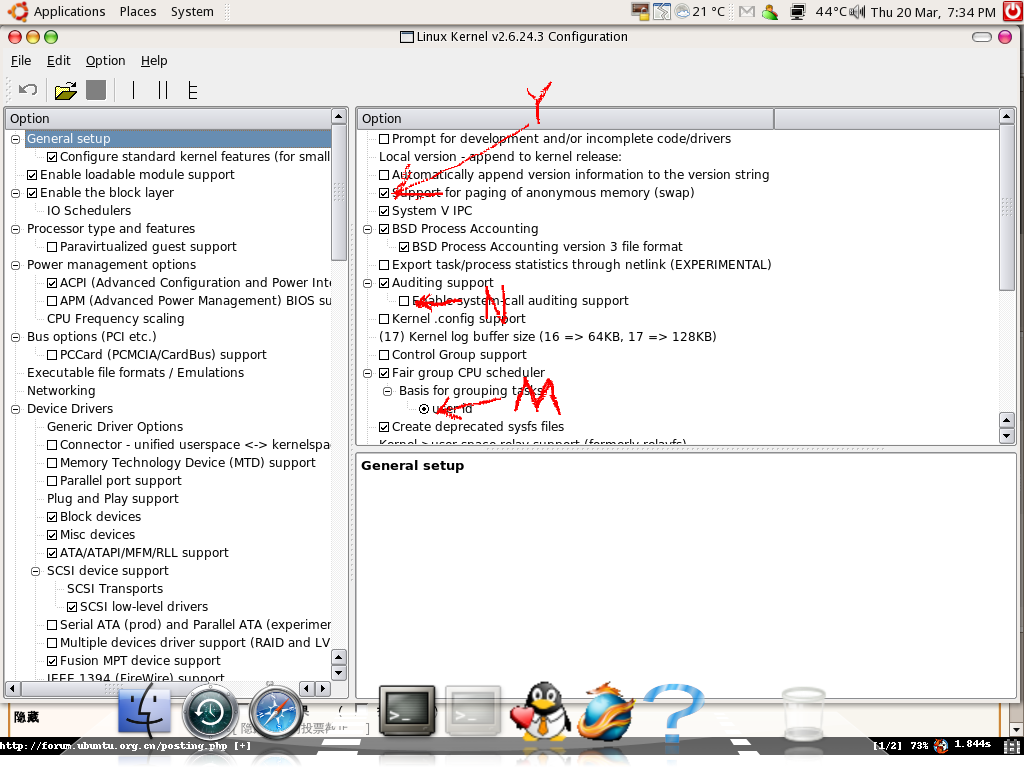Image resolution: width=1024 pixels, height=768 pixels.
Task: Open the System panel menu
Action: [192, 12]
